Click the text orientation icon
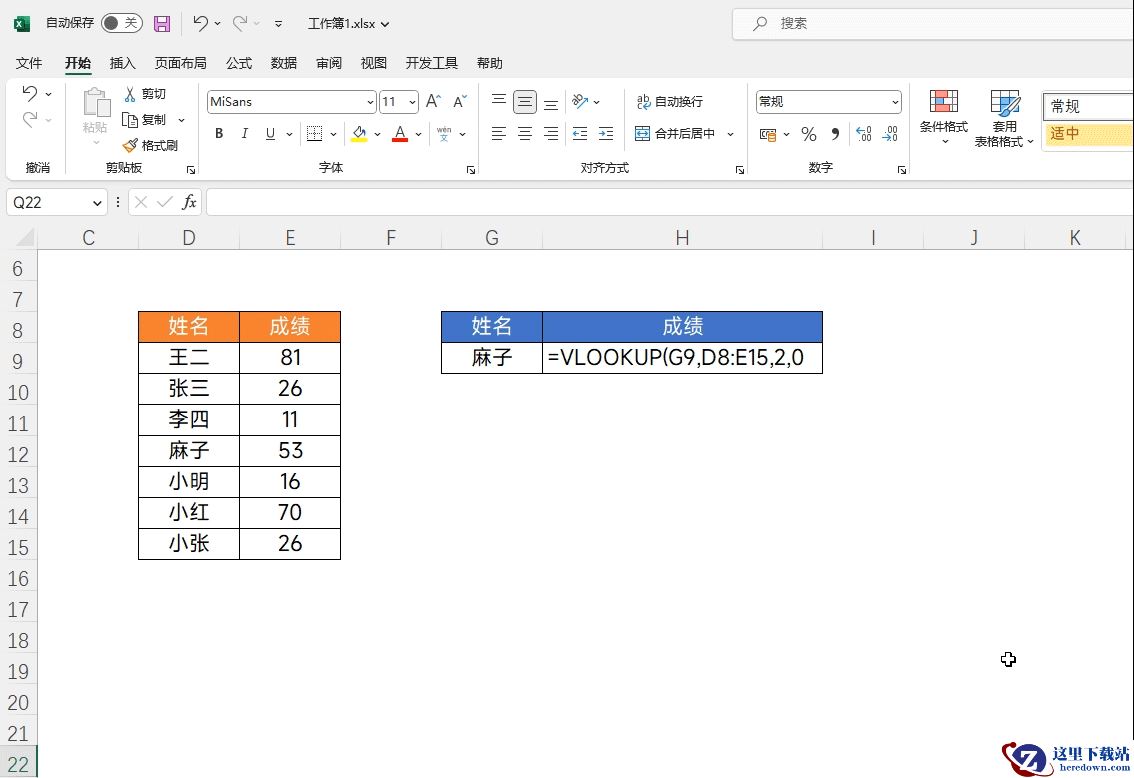 580,101
